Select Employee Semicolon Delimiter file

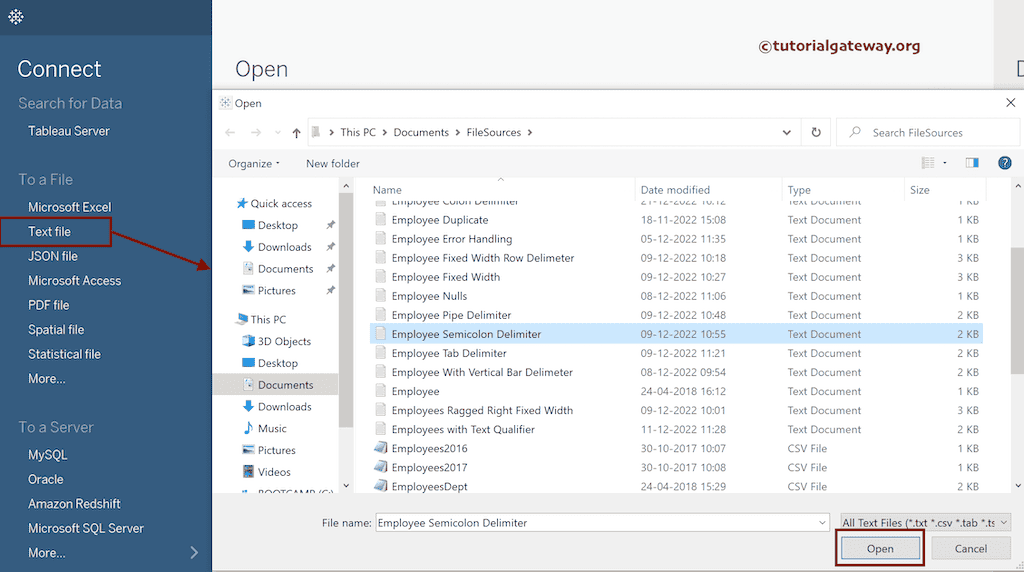676,334
